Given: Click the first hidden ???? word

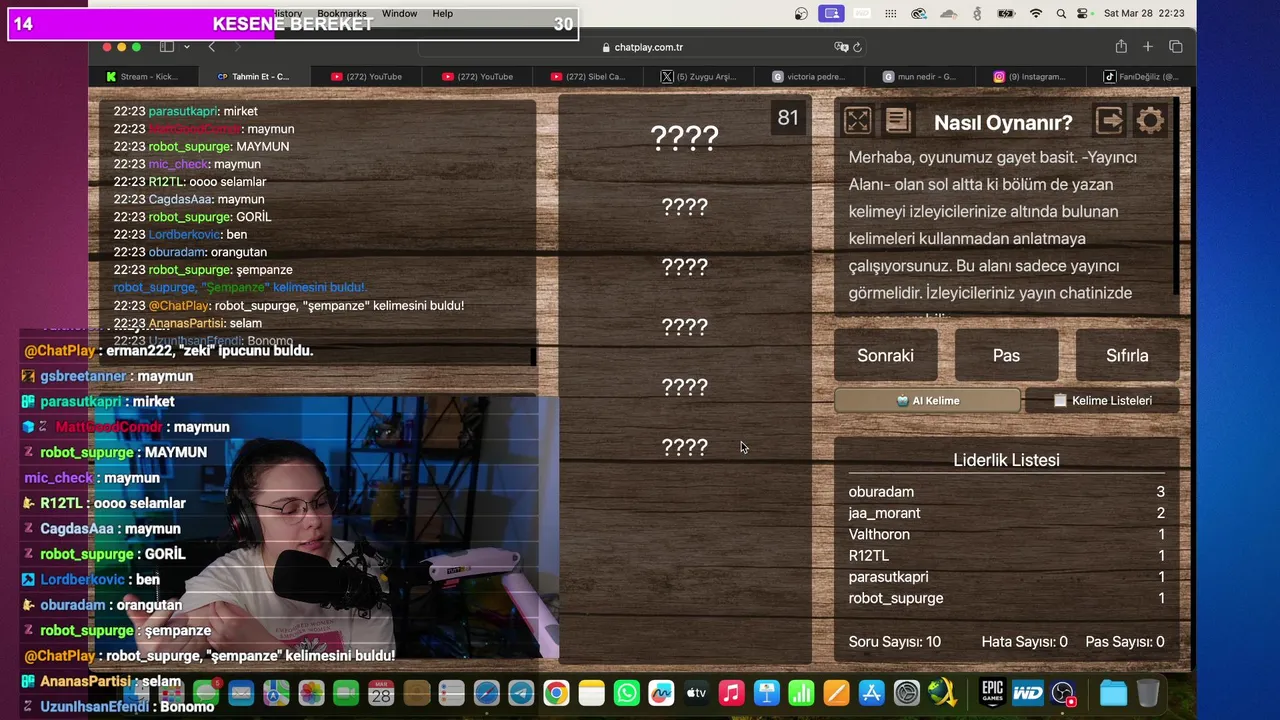Looking at the screenshot, I should 684,137.
